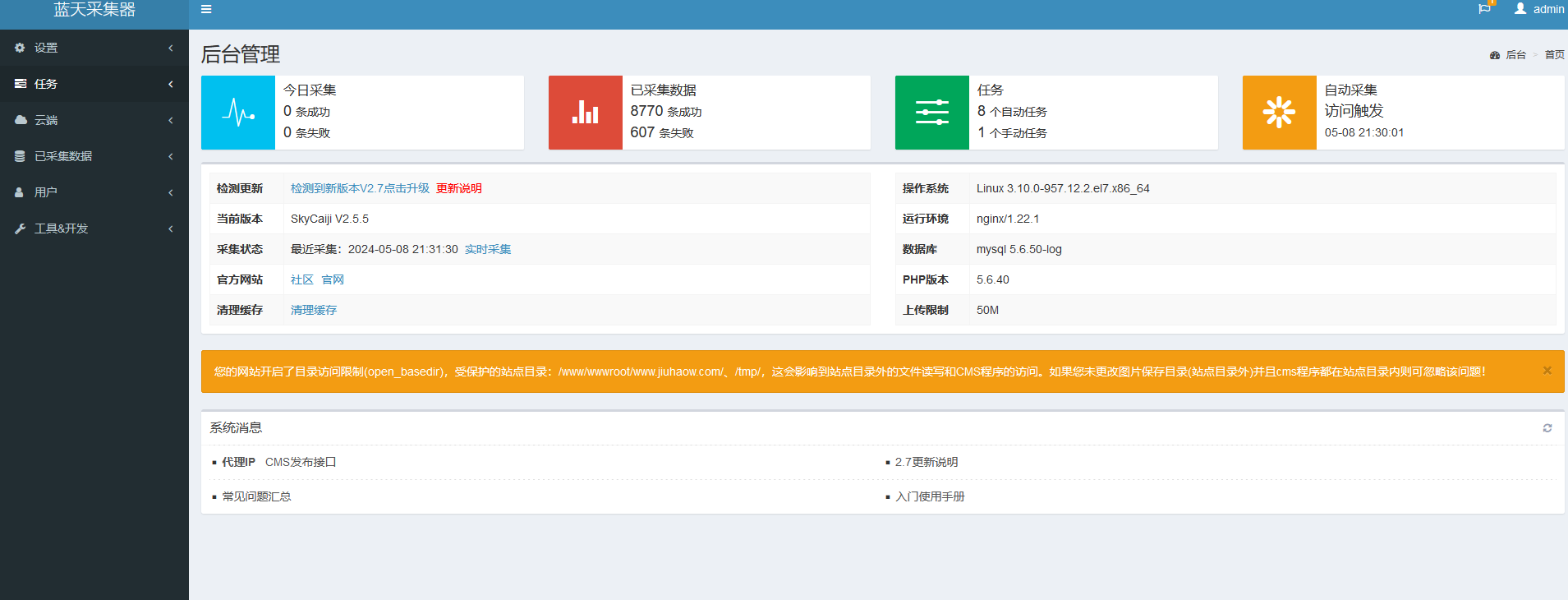Open the 常见问题汇总 link
This screenshot has width=1568, height=600.
(x=256, y=496)
